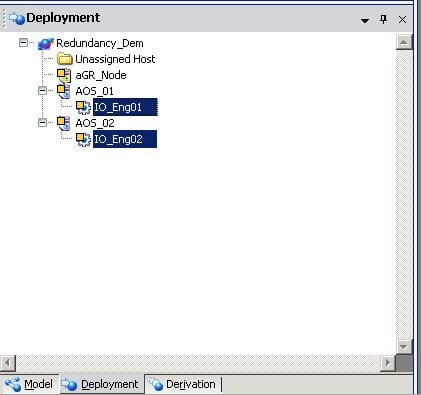Switch to the Model tab
Image resolution: width=421 pixels, height=395 pixels.
[x=29, y=384]
